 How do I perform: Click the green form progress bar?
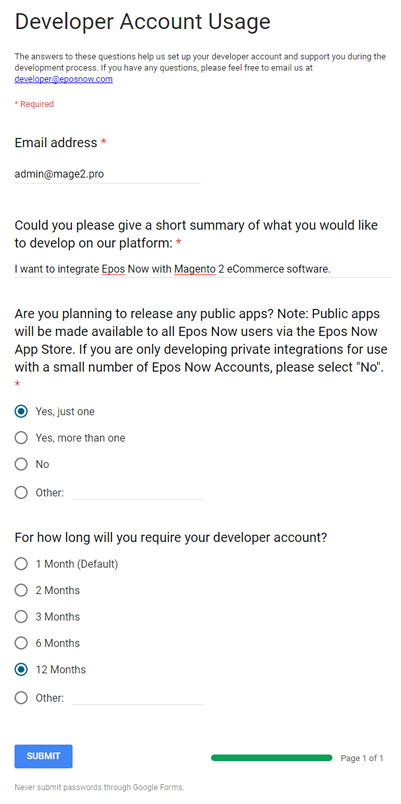pyautogui.click(x=272, y=758)
